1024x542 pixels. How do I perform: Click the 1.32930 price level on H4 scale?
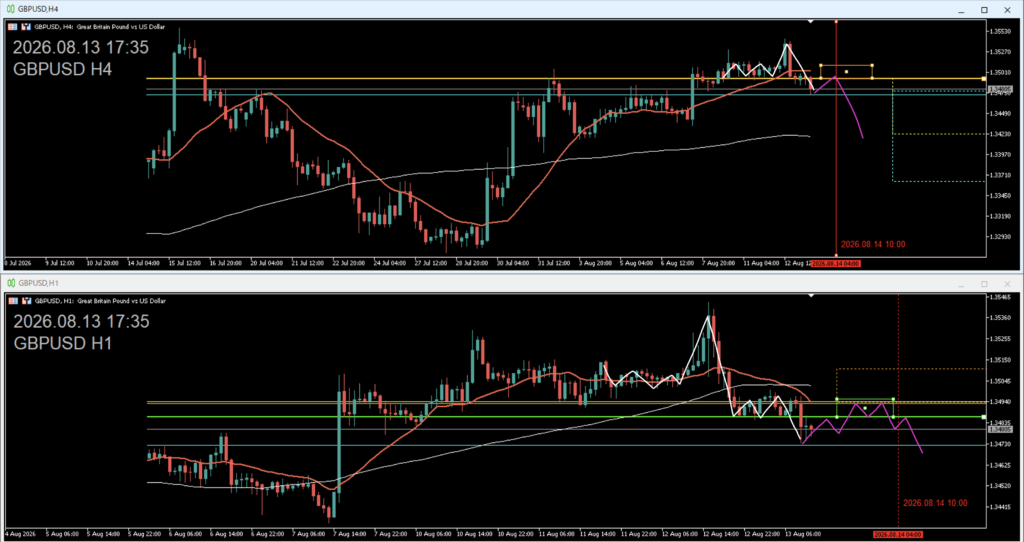[x=1000, y=236]
